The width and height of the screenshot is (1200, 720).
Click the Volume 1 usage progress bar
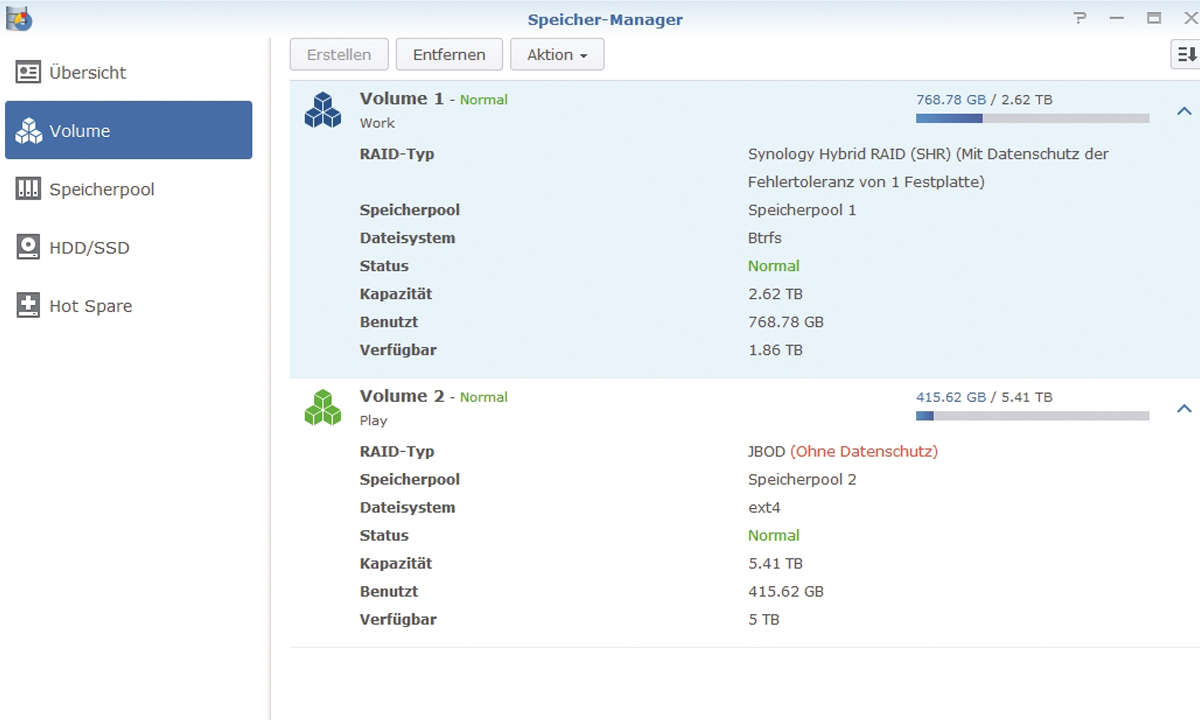click(1032, 118)
